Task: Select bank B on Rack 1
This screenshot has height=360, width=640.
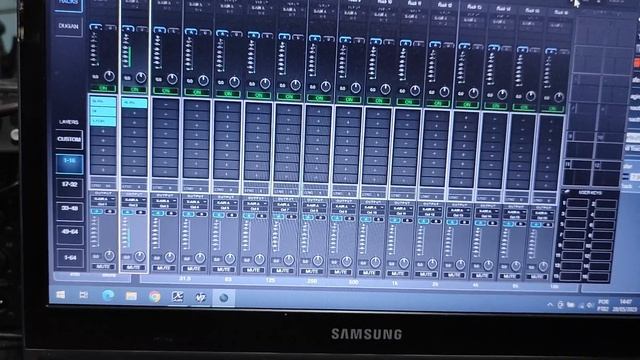Action: [110, 28]
